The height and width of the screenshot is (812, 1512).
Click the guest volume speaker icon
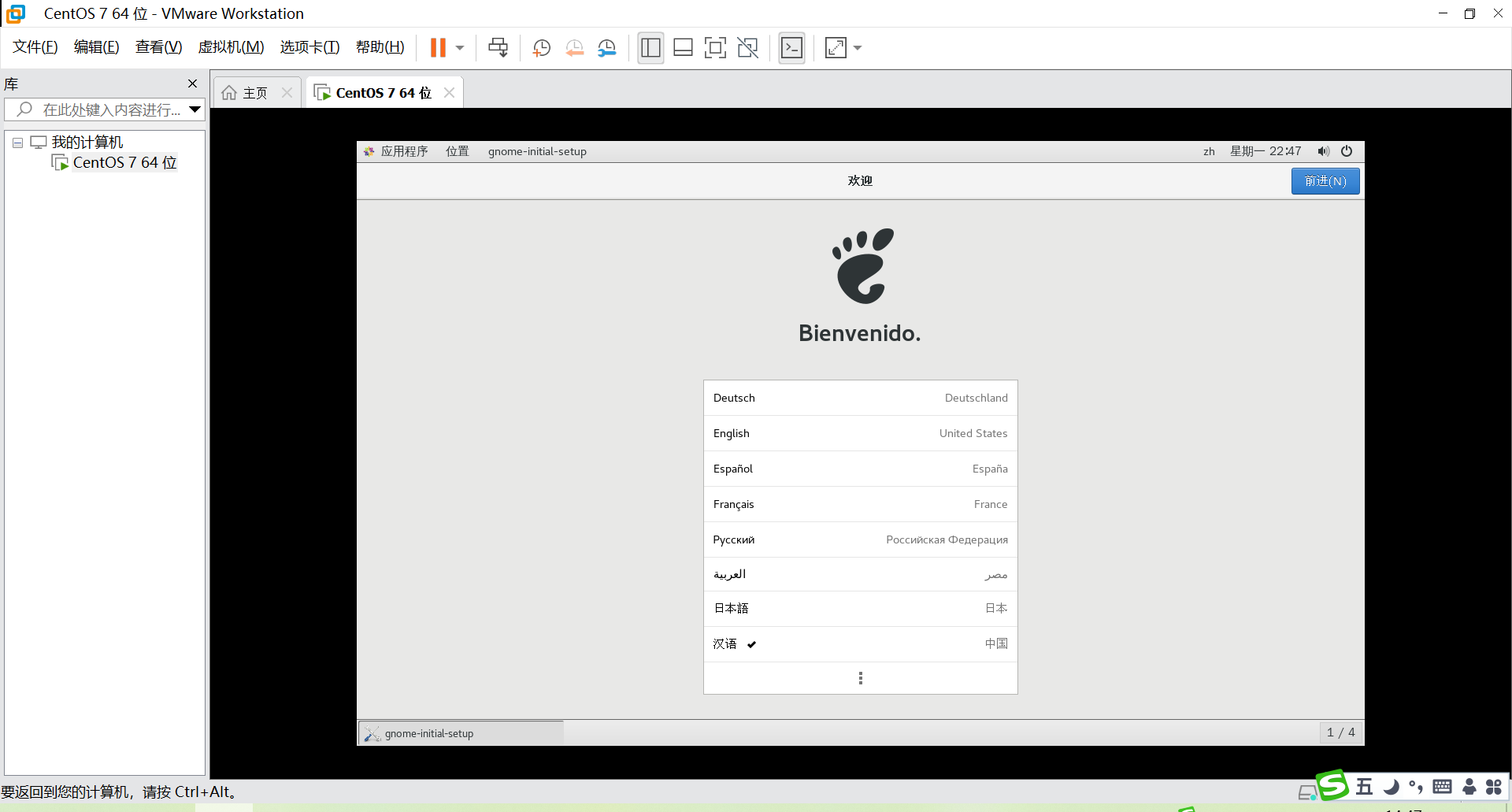pos(1324,151)
